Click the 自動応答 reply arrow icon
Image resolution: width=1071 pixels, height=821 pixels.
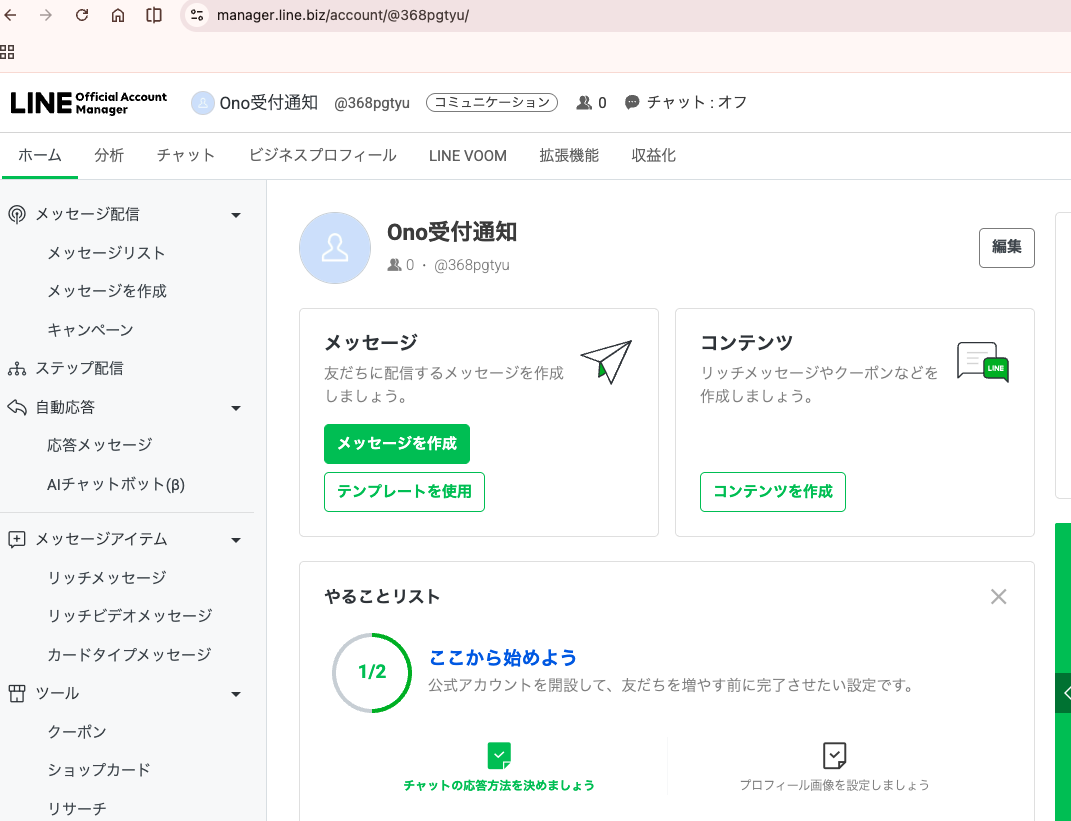(17, 407)
